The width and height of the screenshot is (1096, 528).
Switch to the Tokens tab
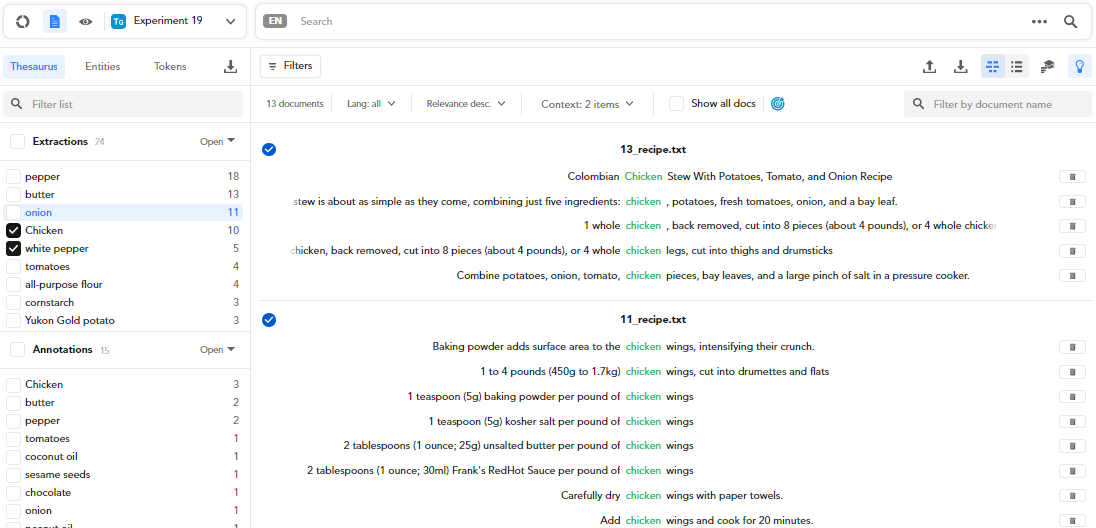[170, 67]
